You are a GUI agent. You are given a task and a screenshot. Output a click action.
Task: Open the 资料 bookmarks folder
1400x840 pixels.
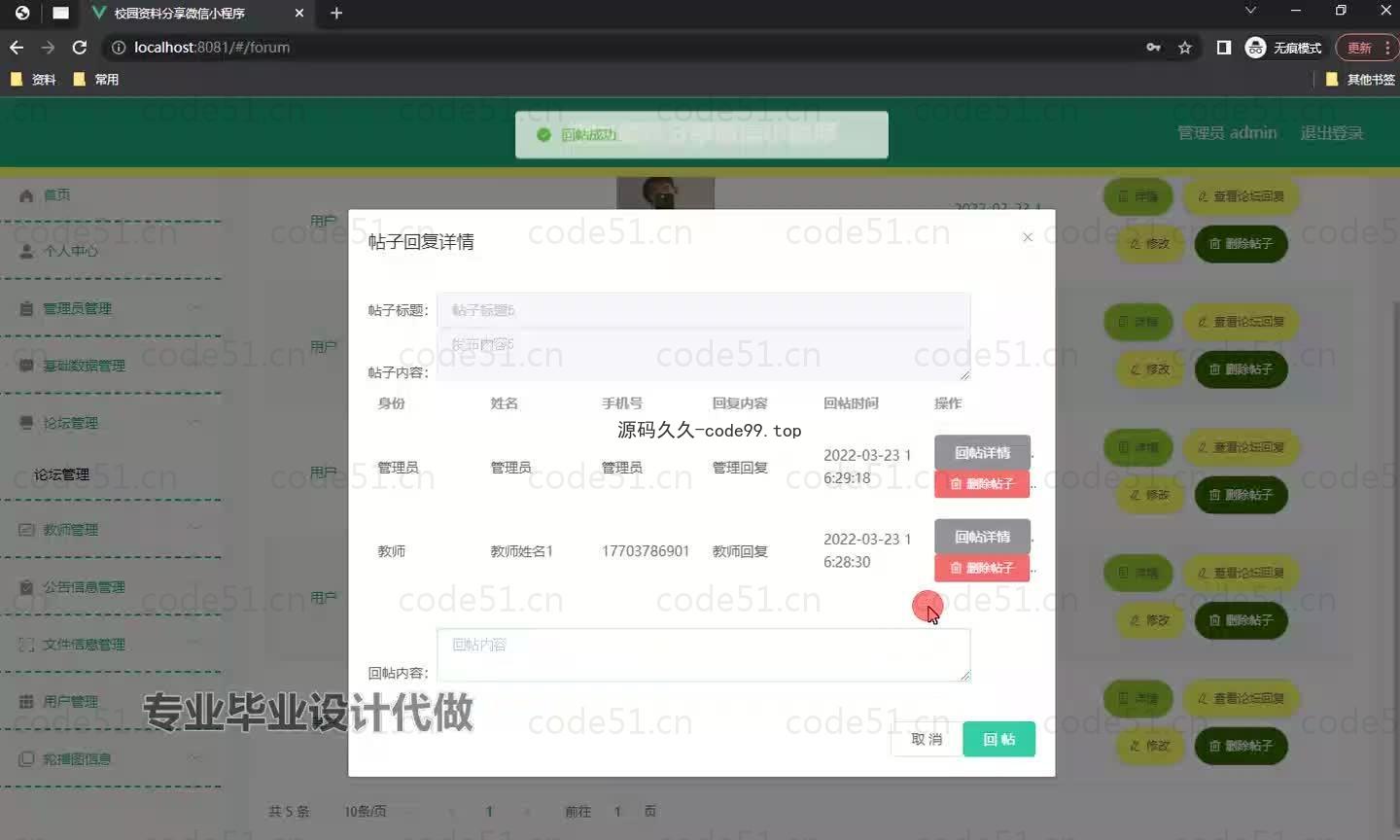33,80
